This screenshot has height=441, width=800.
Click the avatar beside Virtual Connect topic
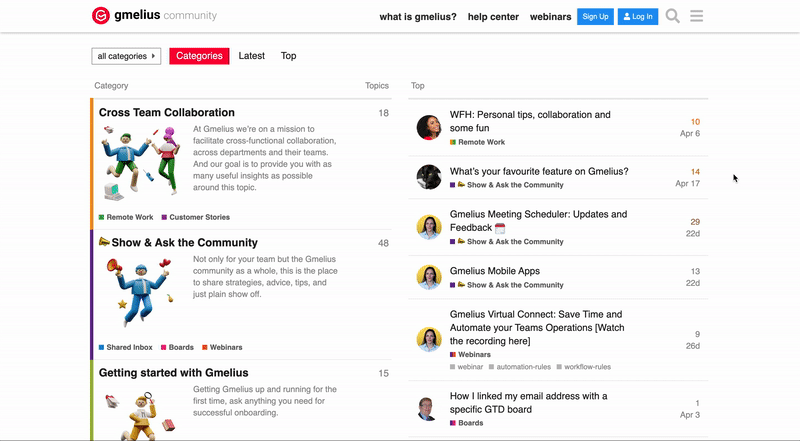pyautogui.click(x=429, y=339)
